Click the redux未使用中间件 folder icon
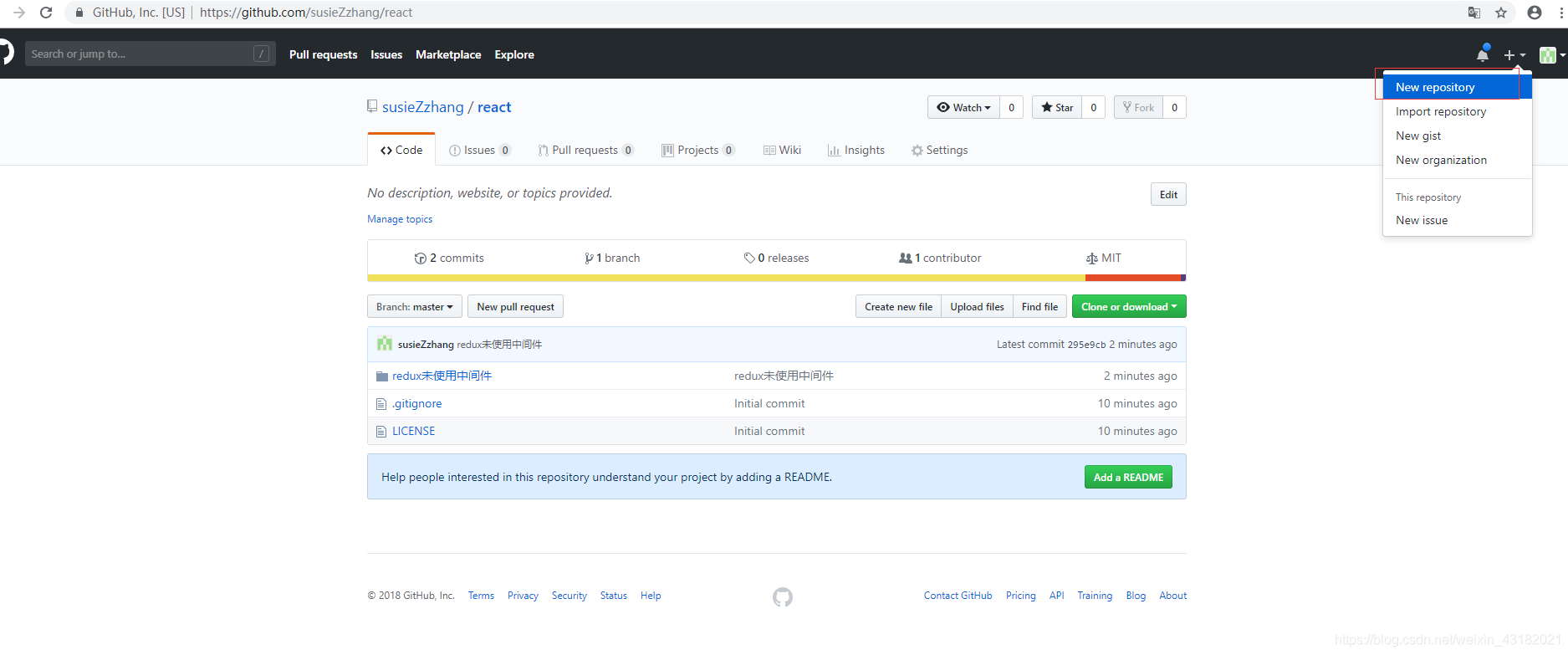Screen dimensions: 1568x655 pyautogui.click(x=382, y=376)
